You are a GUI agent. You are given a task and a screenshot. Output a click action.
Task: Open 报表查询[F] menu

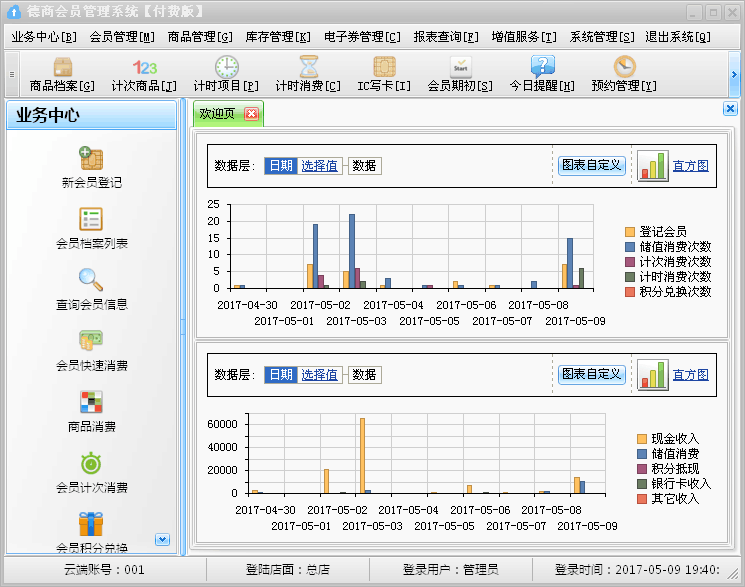pyautogui.click(x=446, y=37)
